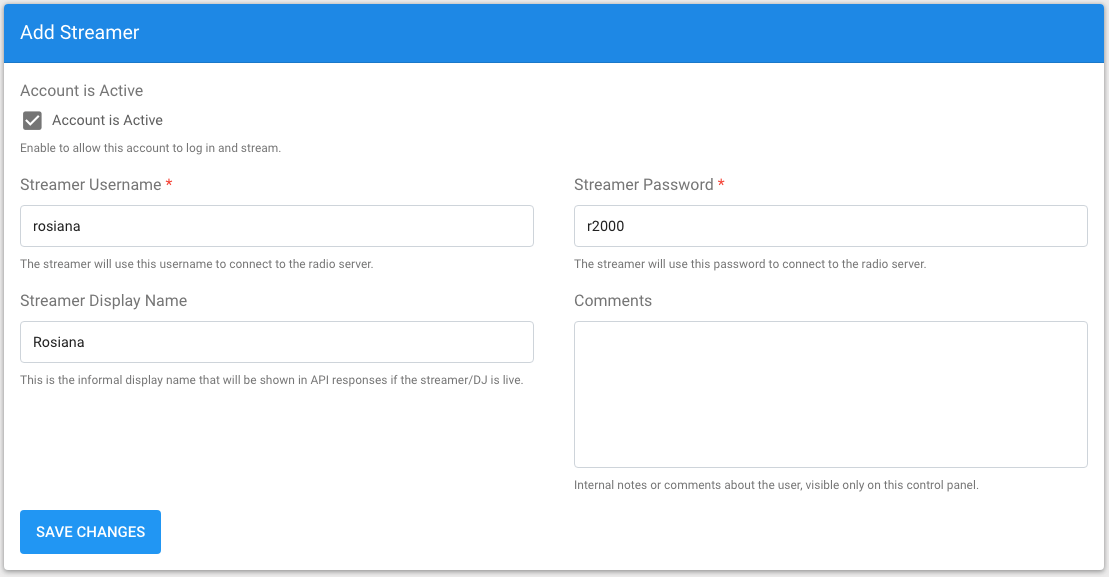The image size is (1109, 577).
Task: Click the Streamer Display Name label
Action: pyautogui.click(x=103, y=301)
